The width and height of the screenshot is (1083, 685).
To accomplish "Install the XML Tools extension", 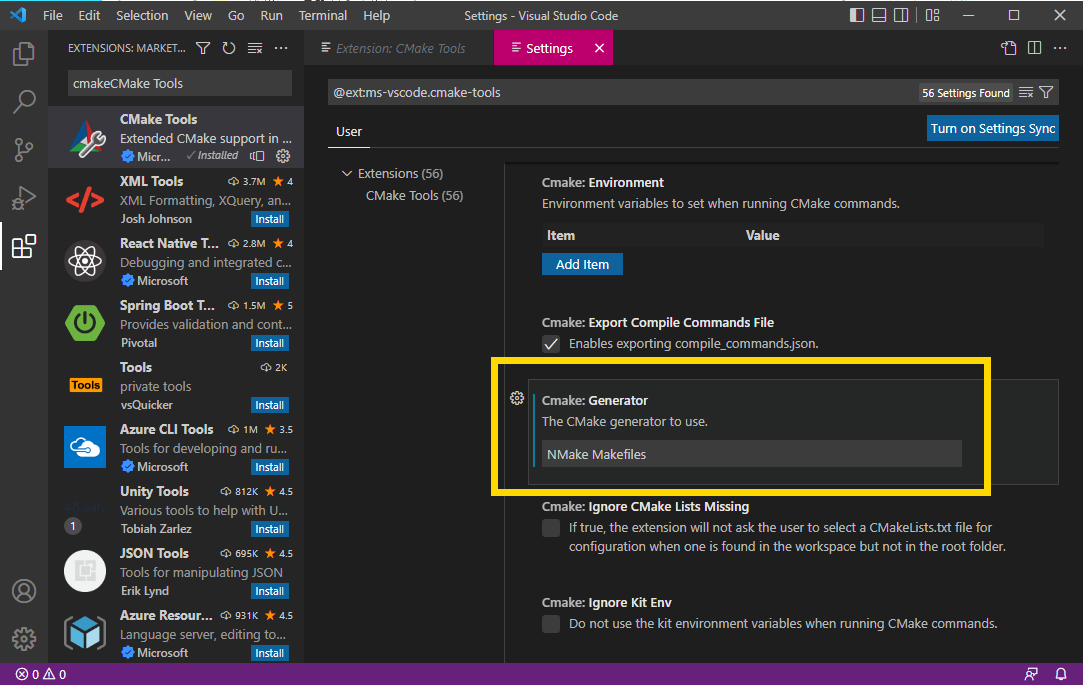I will [x=269, y=219].
